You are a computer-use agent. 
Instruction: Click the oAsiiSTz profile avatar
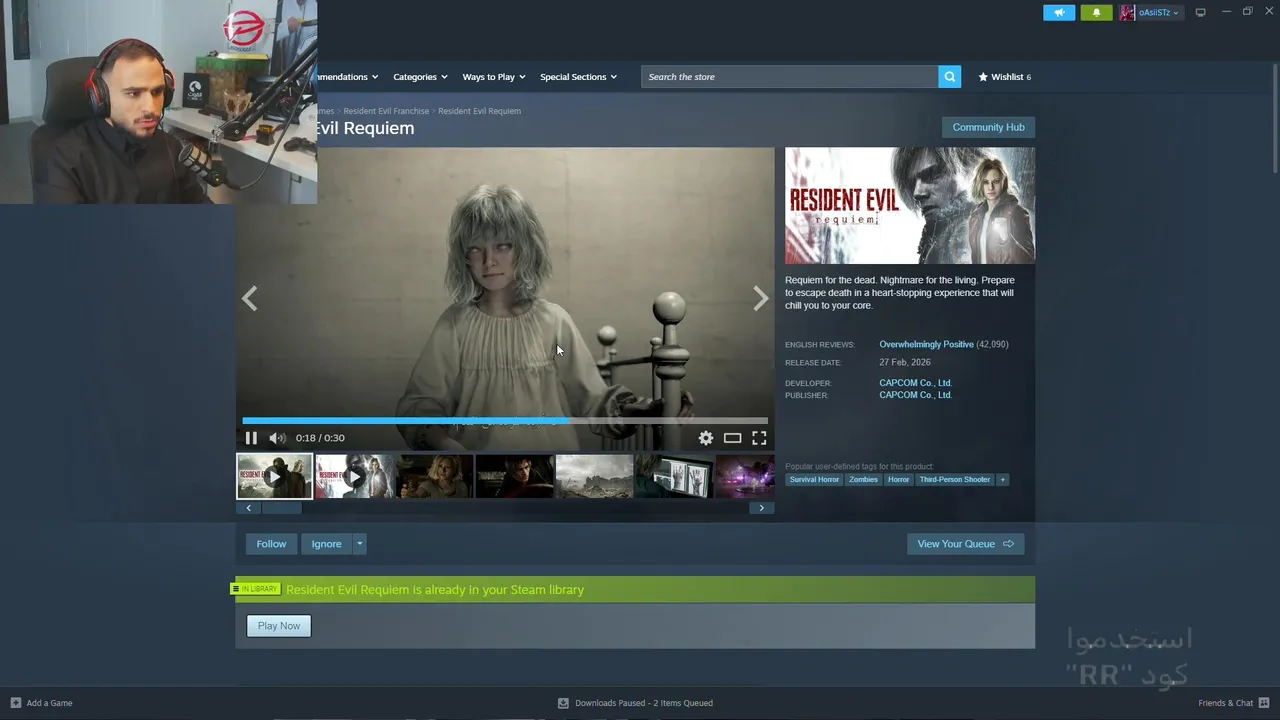[1127, 12]
